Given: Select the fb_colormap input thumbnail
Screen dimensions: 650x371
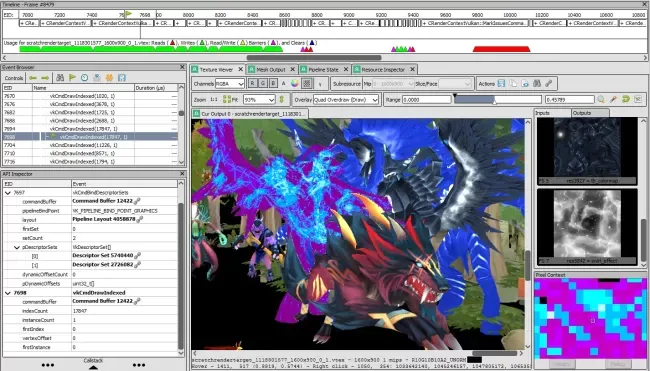Looking at the screenshot, I should pyautogui.click(x=587, y=151).
